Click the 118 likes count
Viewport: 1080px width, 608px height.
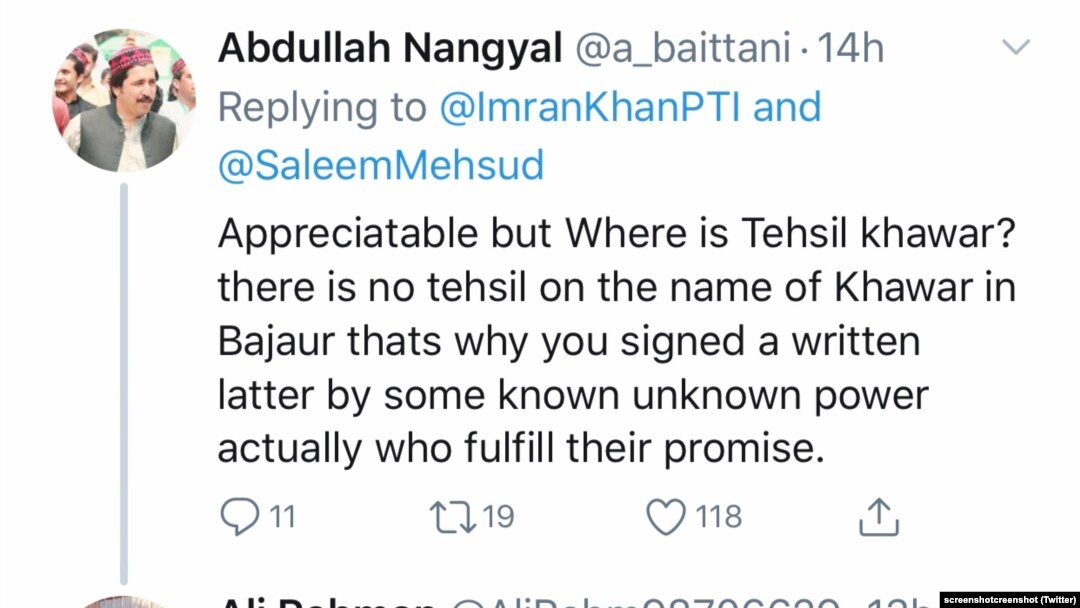coord(718,516)
